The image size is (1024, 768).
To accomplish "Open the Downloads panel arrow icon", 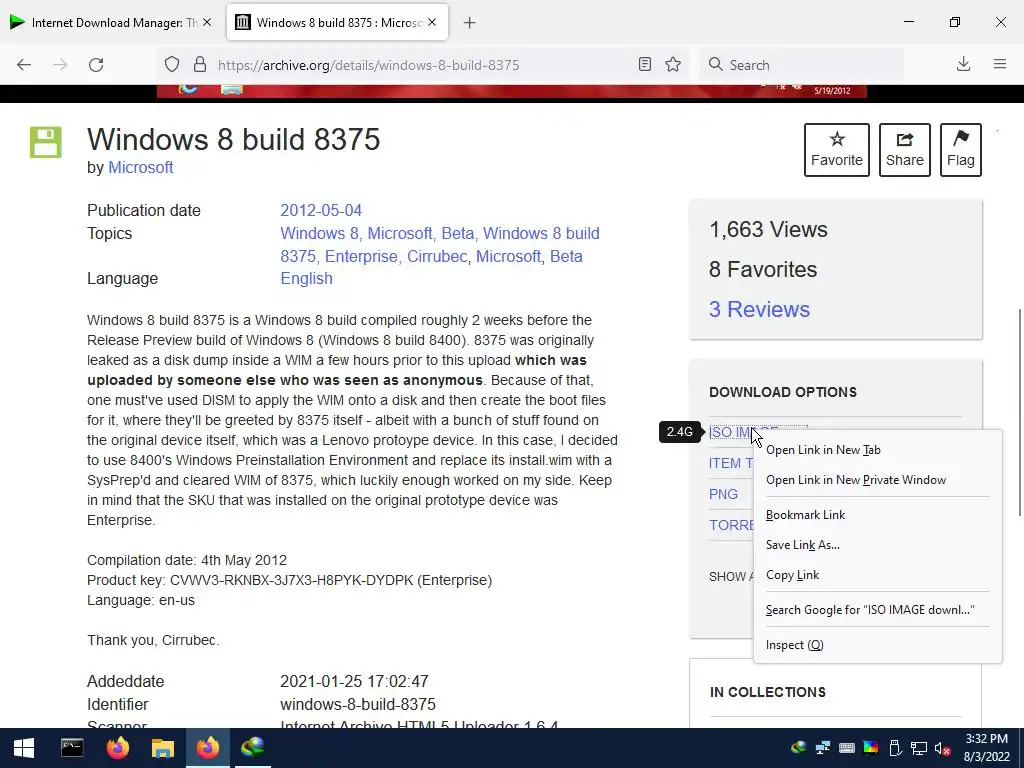I will (x=963, y=64).
